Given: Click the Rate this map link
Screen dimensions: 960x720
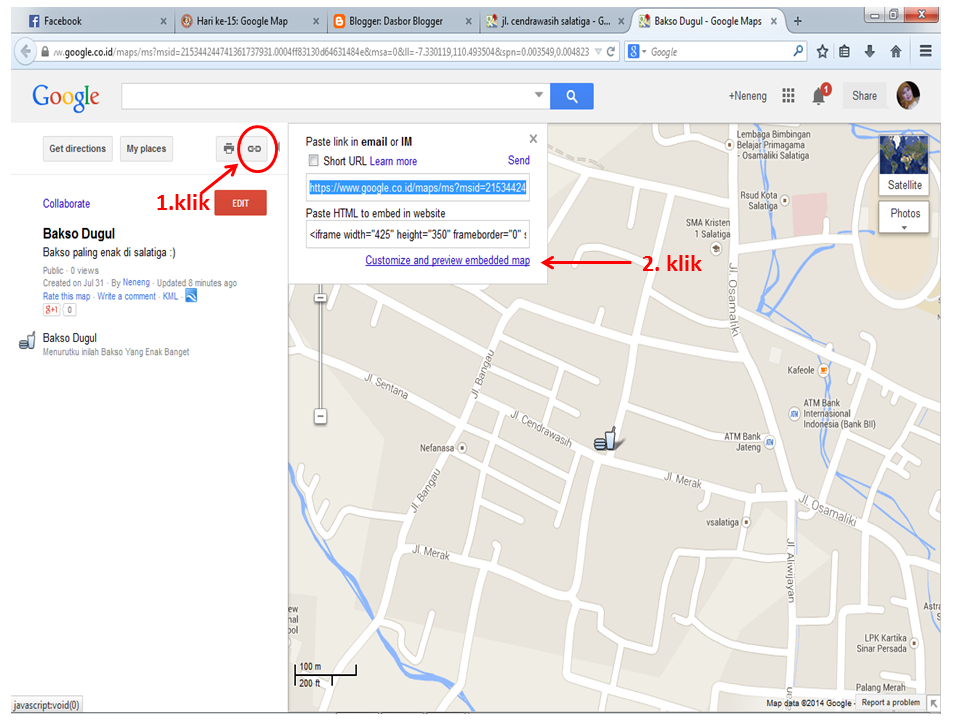Looking at the screenshot, I should [66, 296].
